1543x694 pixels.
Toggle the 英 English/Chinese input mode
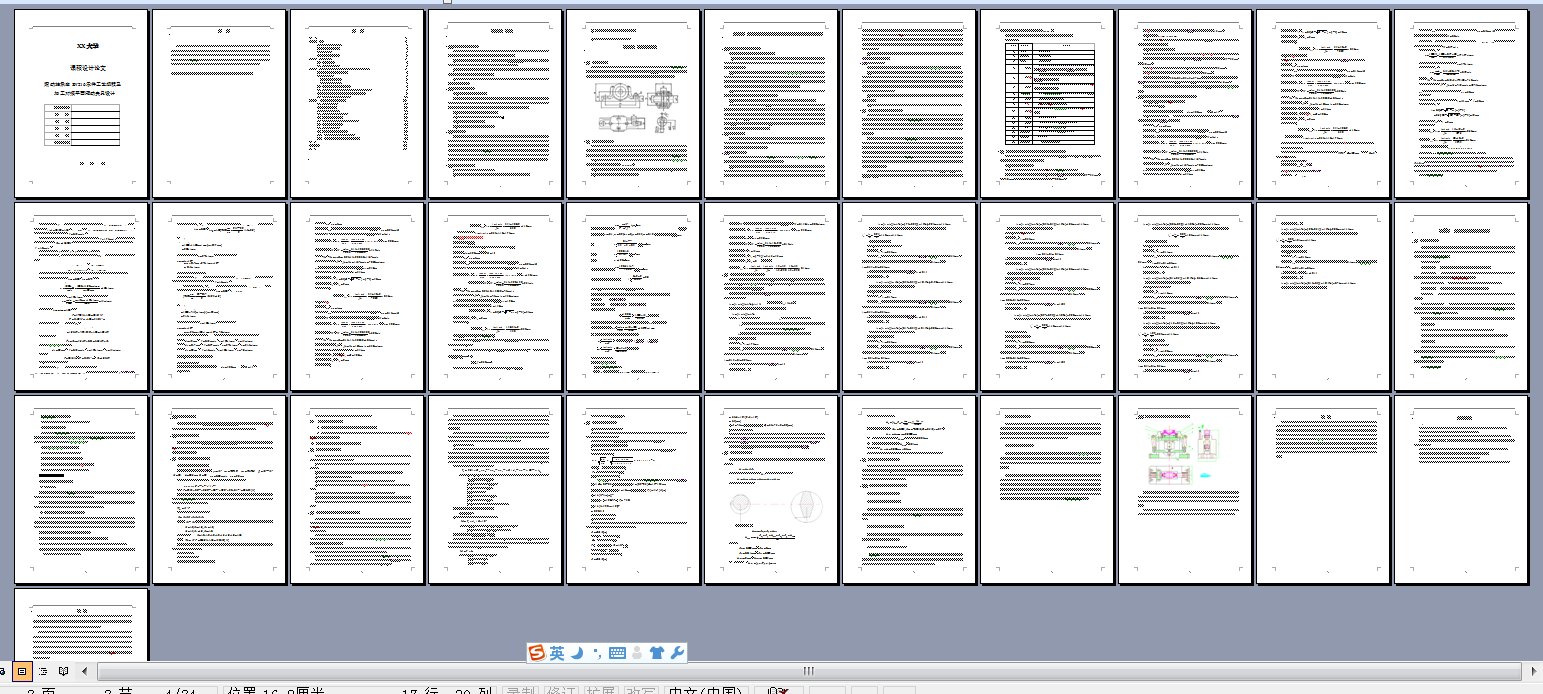[x=557, y=653]
